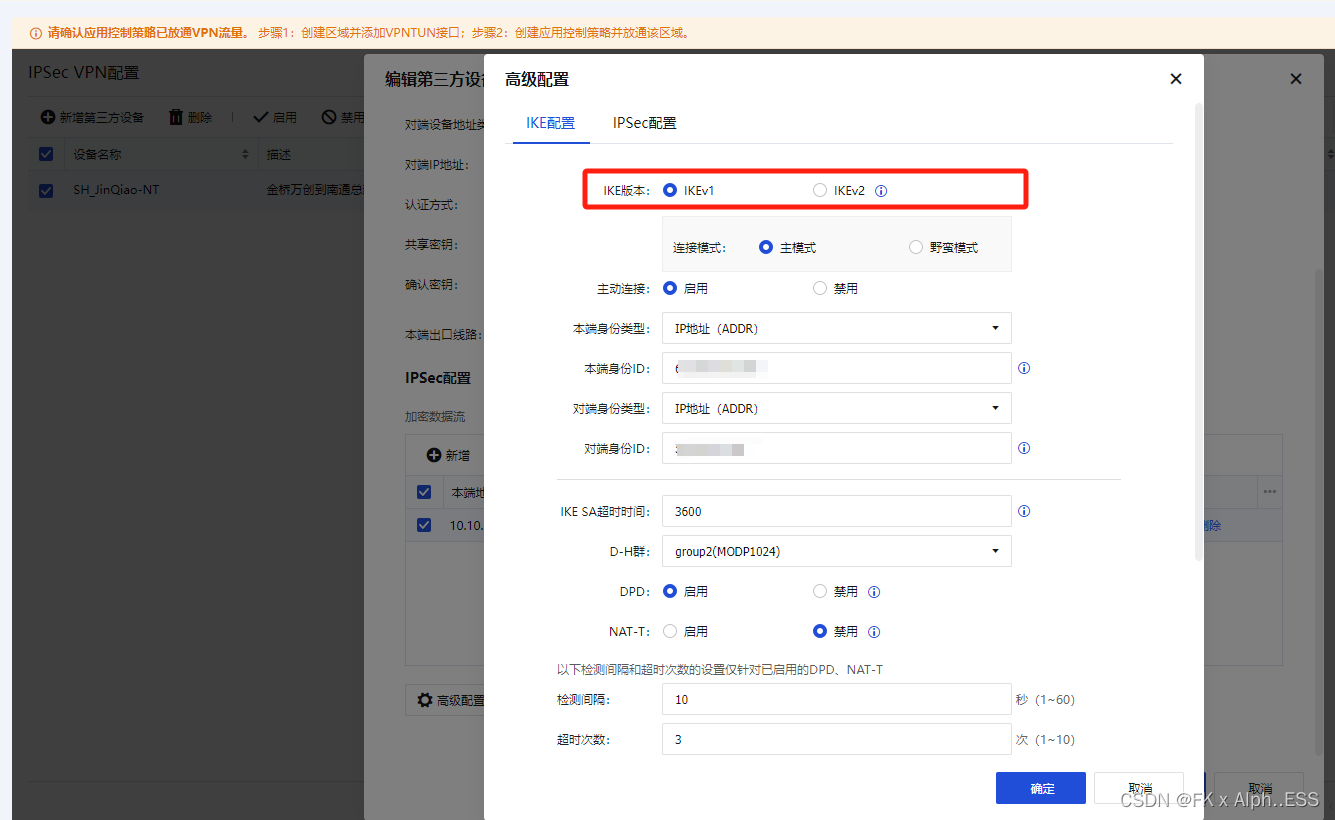
Task: Open D-H群 group2(MODP1024) dropdown
Action: tap(836, 551)
